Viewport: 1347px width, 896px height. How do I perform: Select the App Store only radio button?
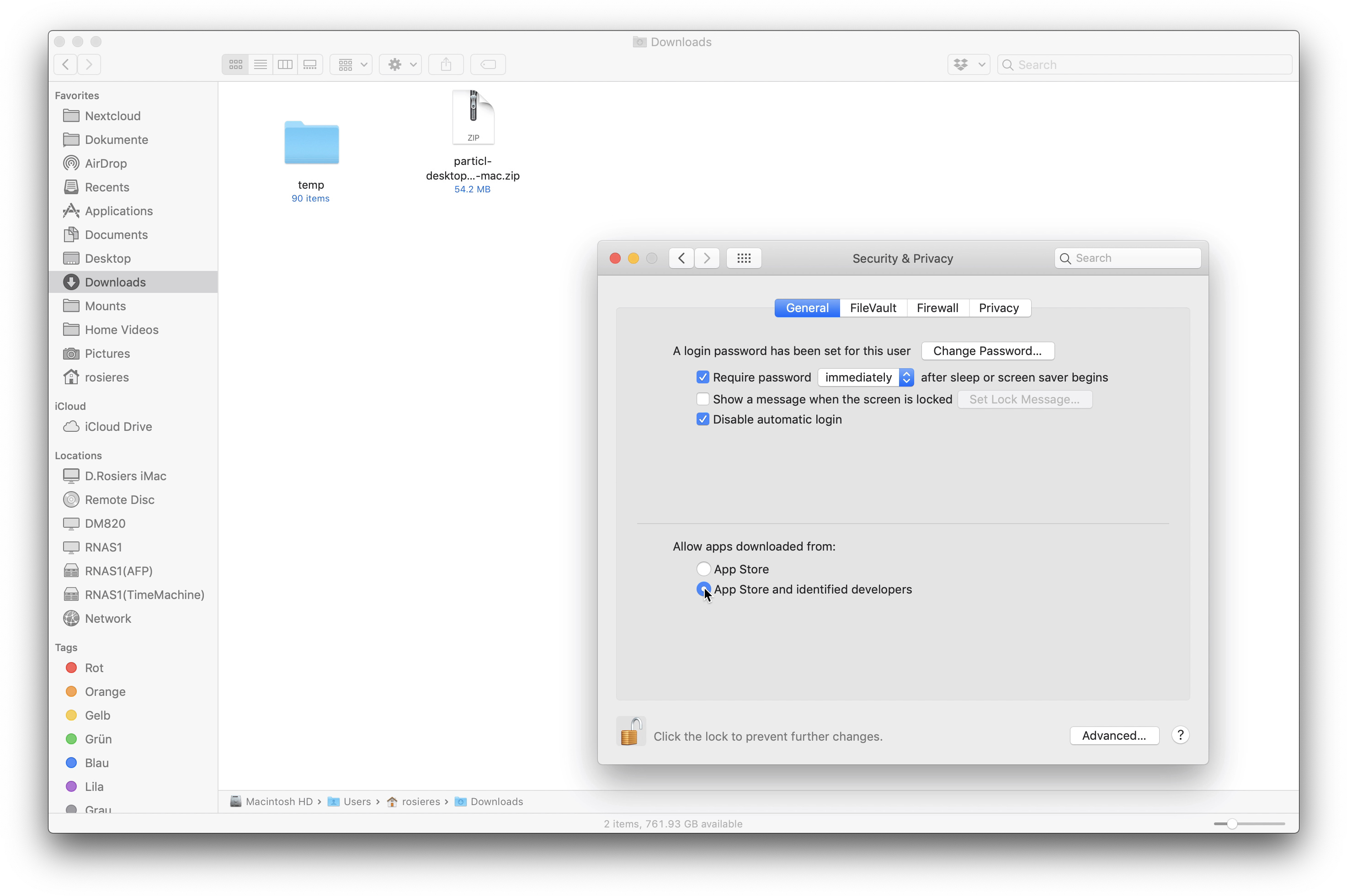tap(703, 568)
